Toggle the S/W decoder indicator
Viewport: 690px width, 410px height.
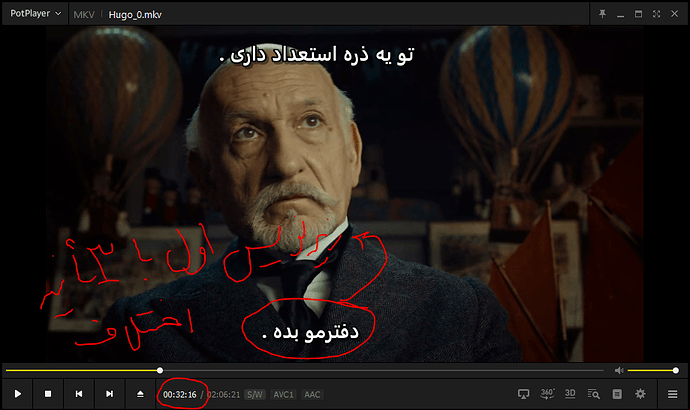pos(255,395)
